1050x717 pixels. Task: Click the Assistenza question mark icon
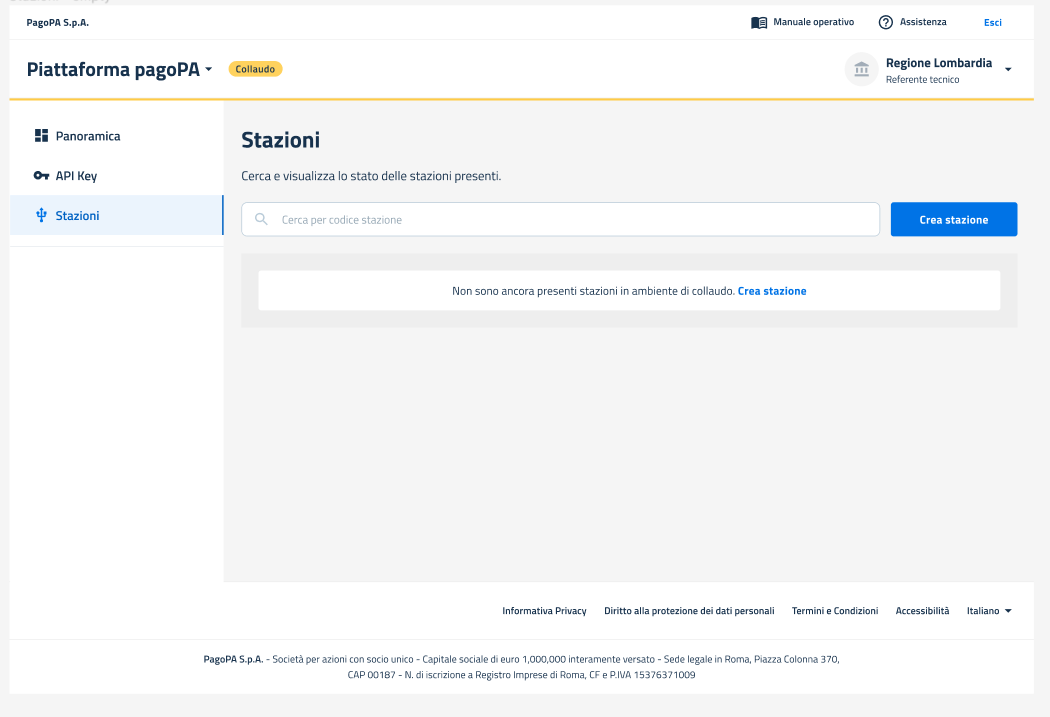pos(885,22)
